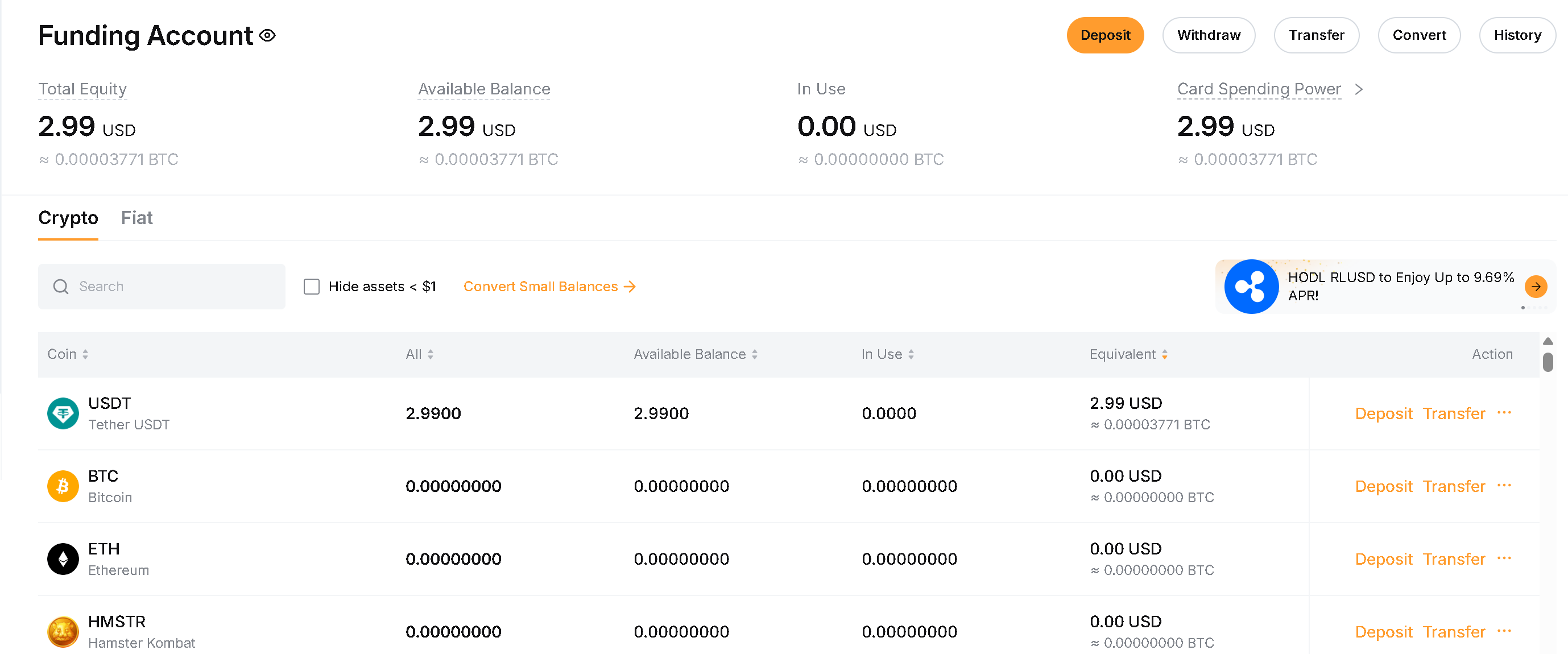
Task: Open more actions for ETH row
Action: pyautogui.click(x=1504, y=558)
